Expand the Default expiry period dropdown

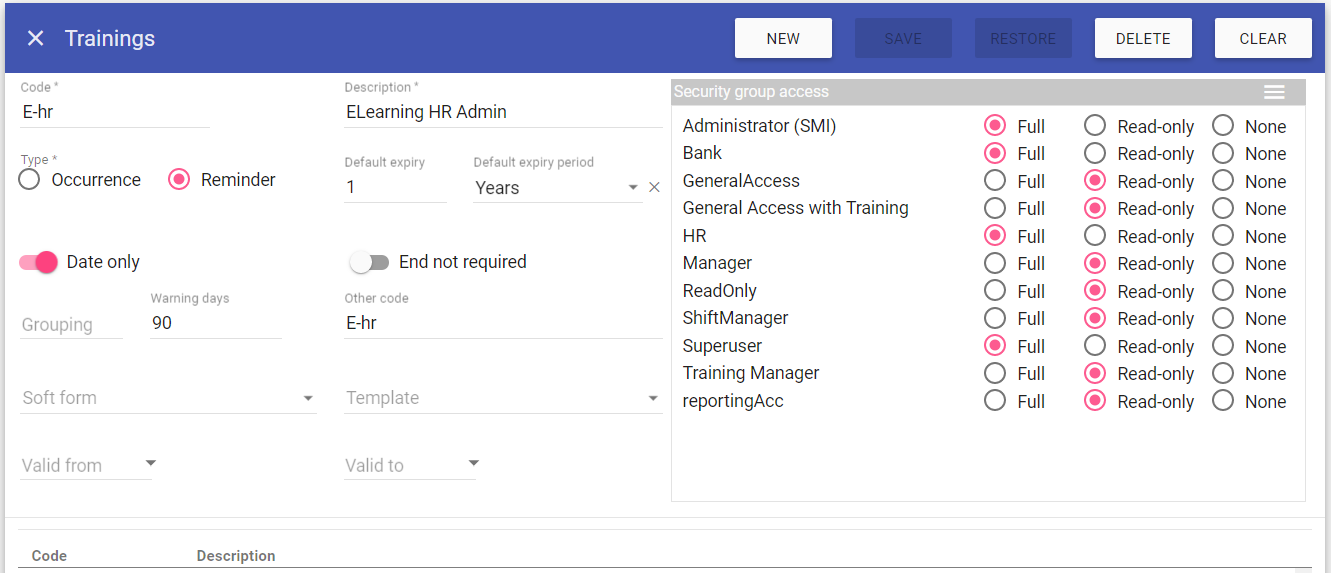click(x=632, y=188)
